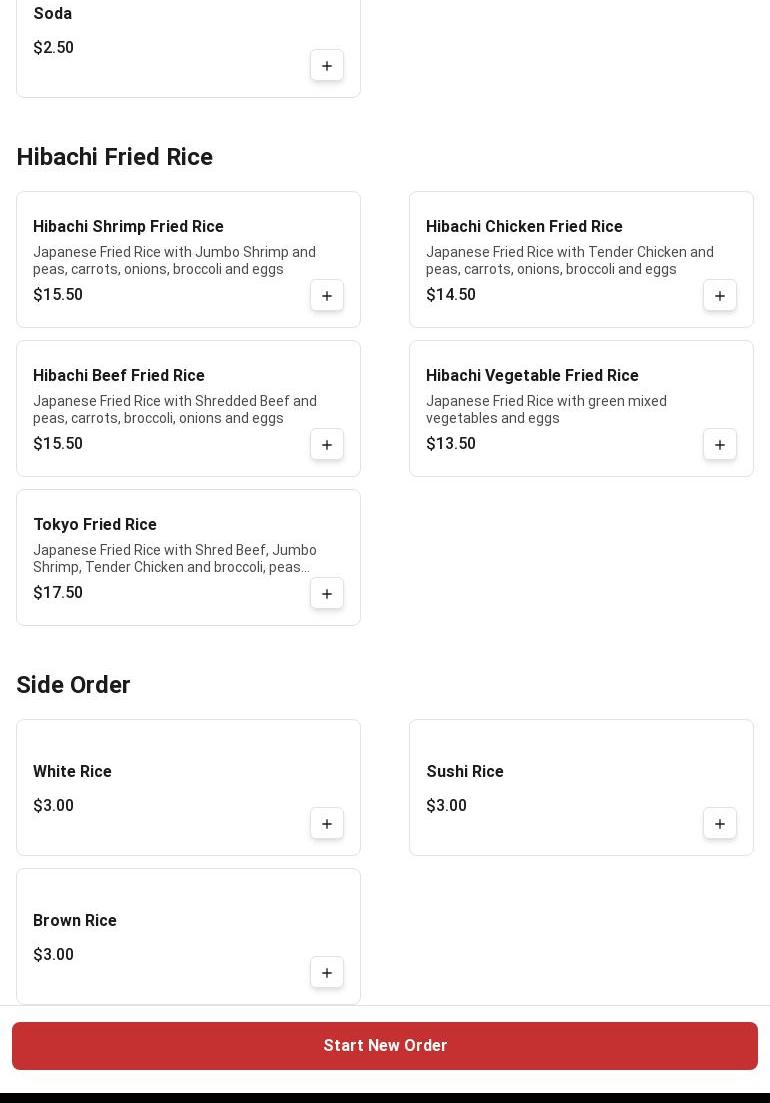Select the White Rice item name
Image resolution: width=770 pixels, height=1103 pixels.
(x=72, y=772)
